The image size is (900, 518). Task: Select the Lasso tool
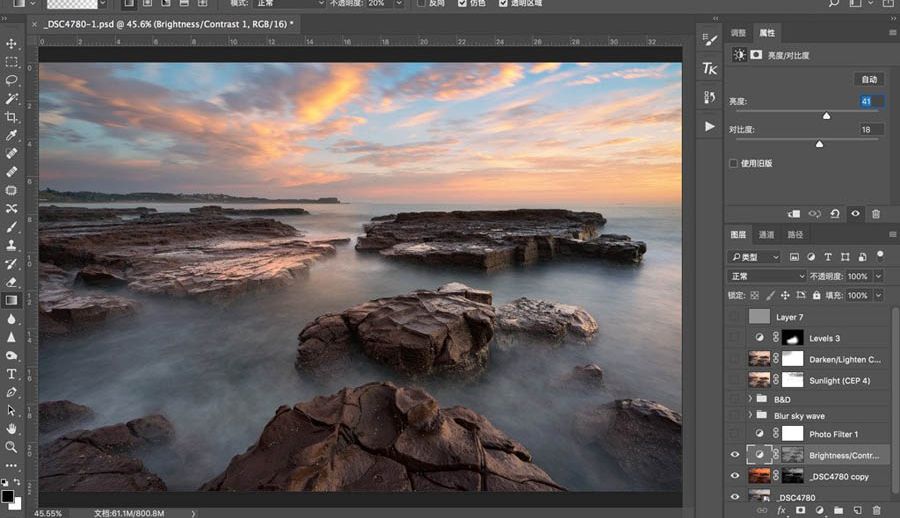(11, 80)
